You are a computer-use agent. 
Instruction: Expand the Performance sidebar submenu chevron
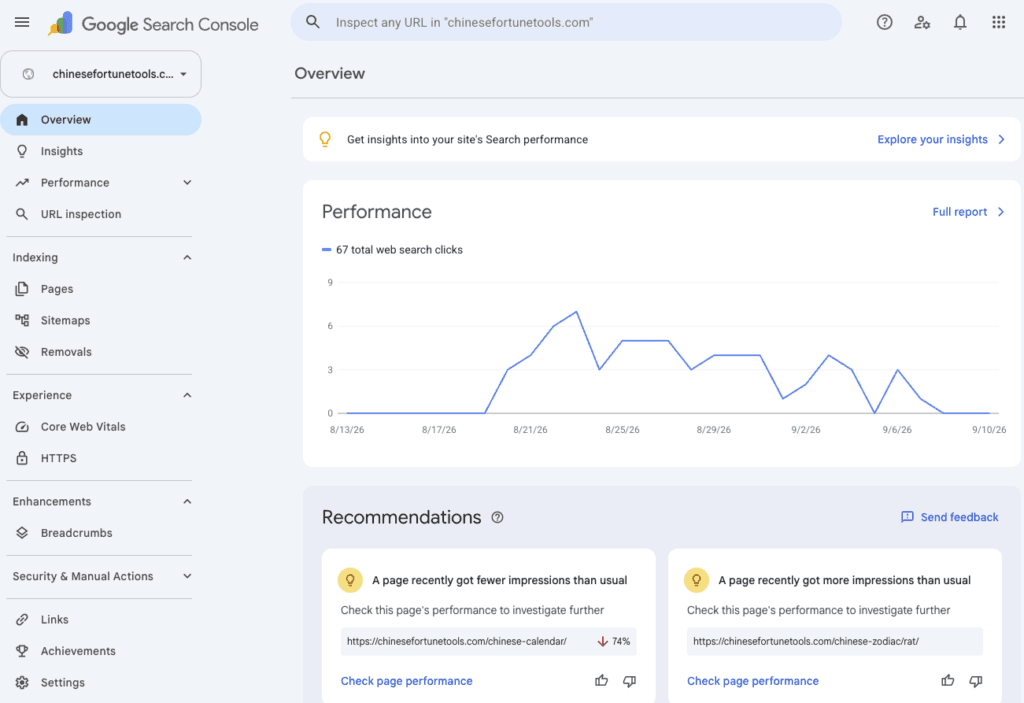187,182
